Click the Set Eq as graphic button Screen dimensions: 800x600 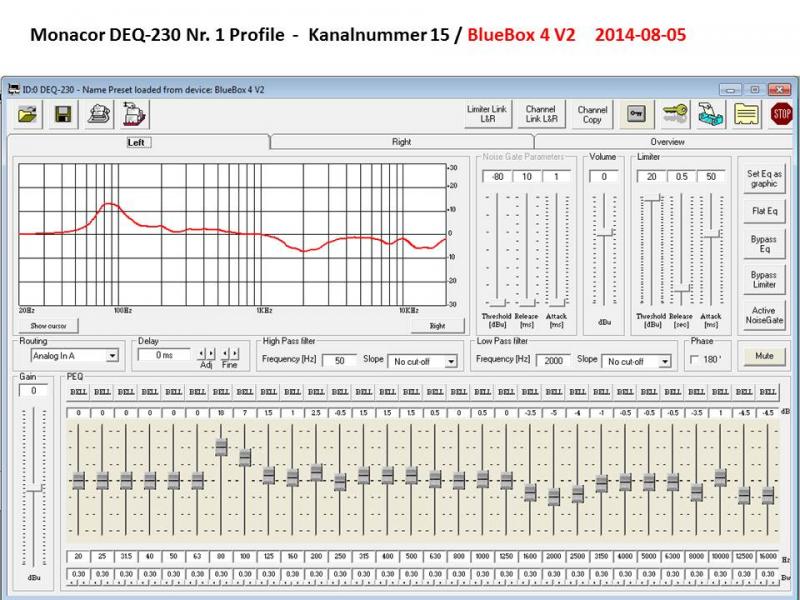(x=764, y=179)
